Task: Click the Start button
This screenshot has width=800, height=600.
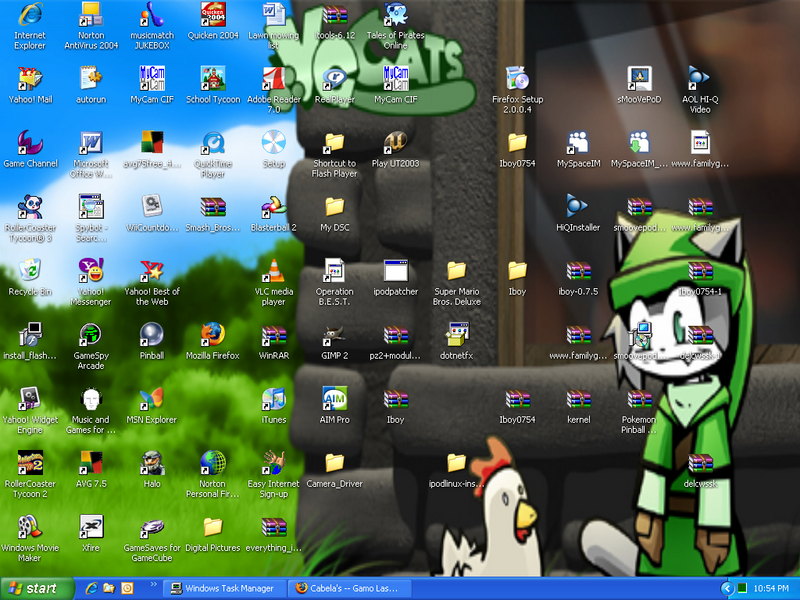Action: coord(38,588)
